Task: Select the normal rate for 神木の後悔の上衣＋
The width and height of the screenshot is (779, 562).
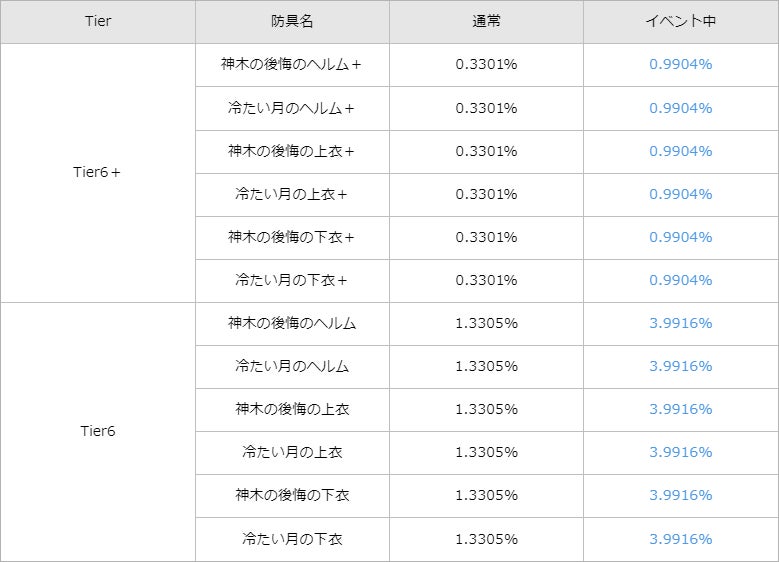Action: click(x=486, y=151)
